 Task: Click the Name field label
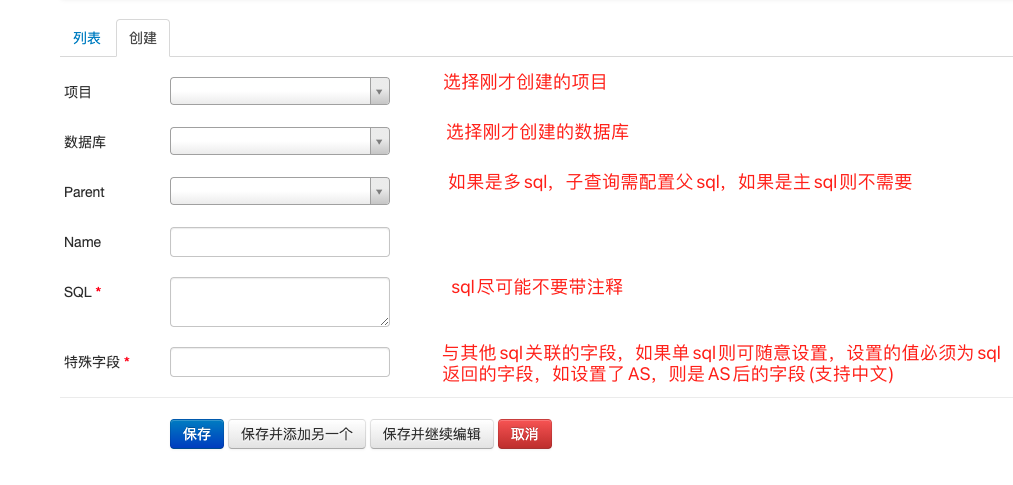point(82,242)
